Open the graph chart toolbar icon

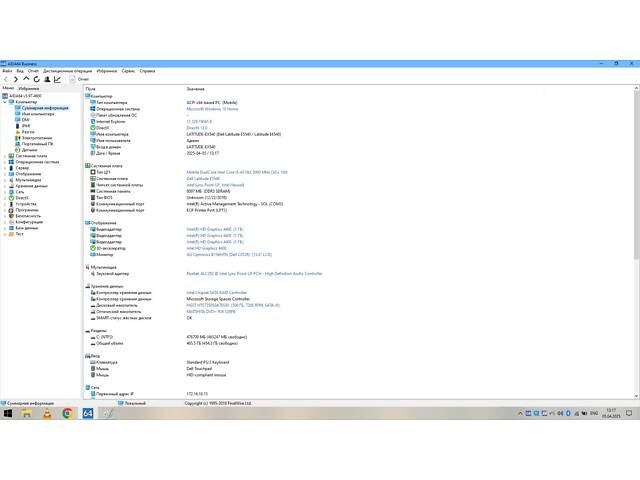[58, 79]
